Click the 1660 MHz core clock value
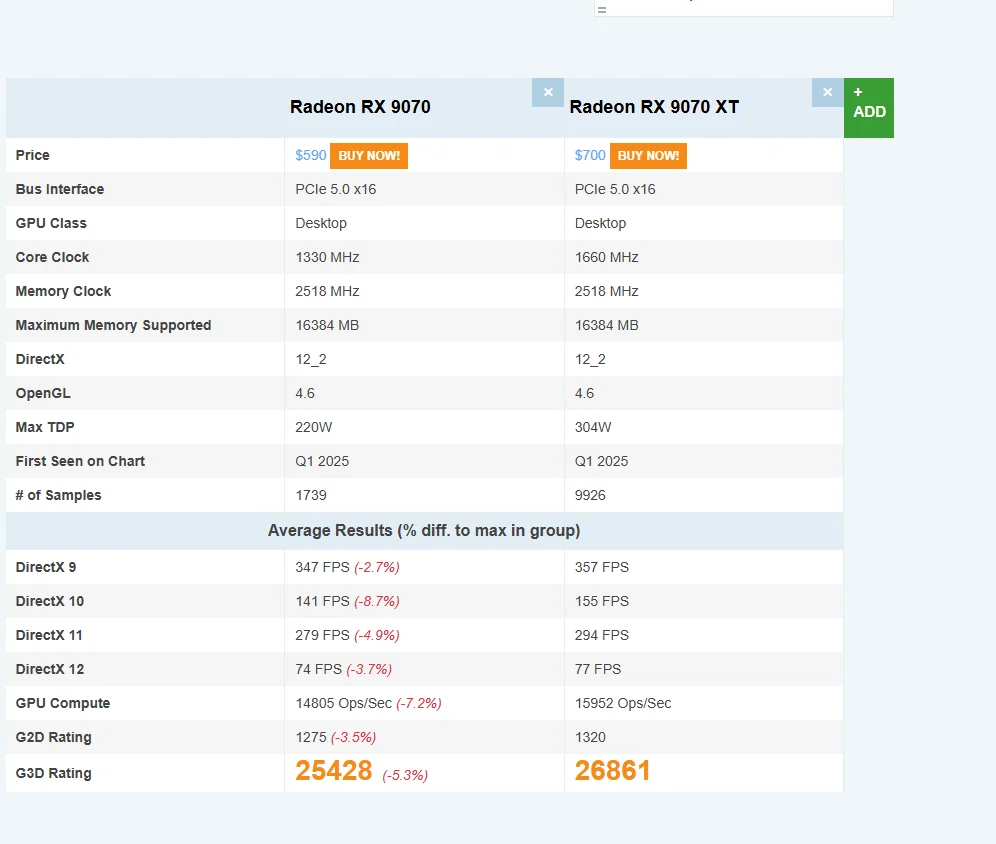Viewport: 996px width, 844px height. pyautogui.click(x=607, y=257)
